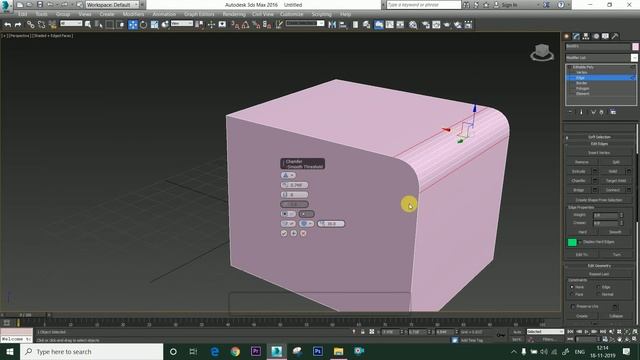Image resolution: width=640 pixels, height=360 pixels.
Task: Cancel the chamfer caddy
Action: (303, 233)
